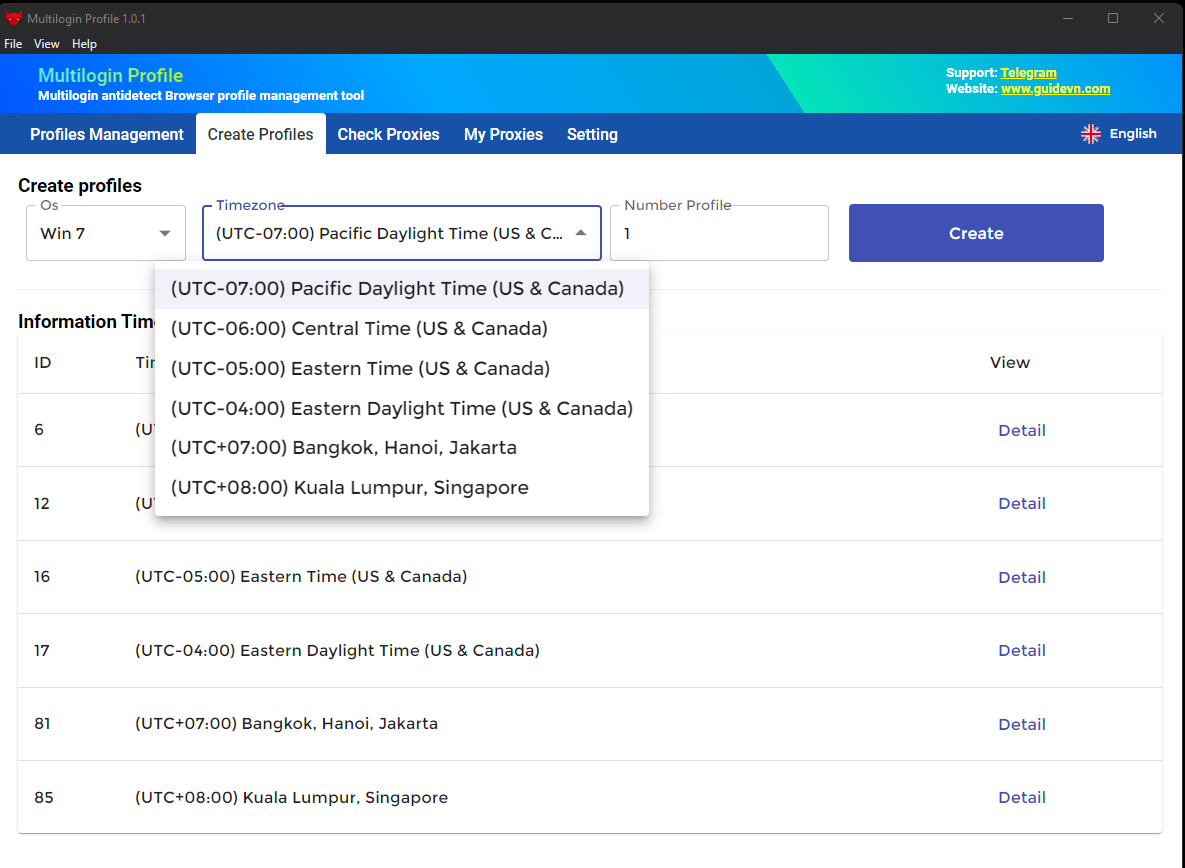1185x868 pixels.
Task: Click ID cell 85
Action: 44,798
